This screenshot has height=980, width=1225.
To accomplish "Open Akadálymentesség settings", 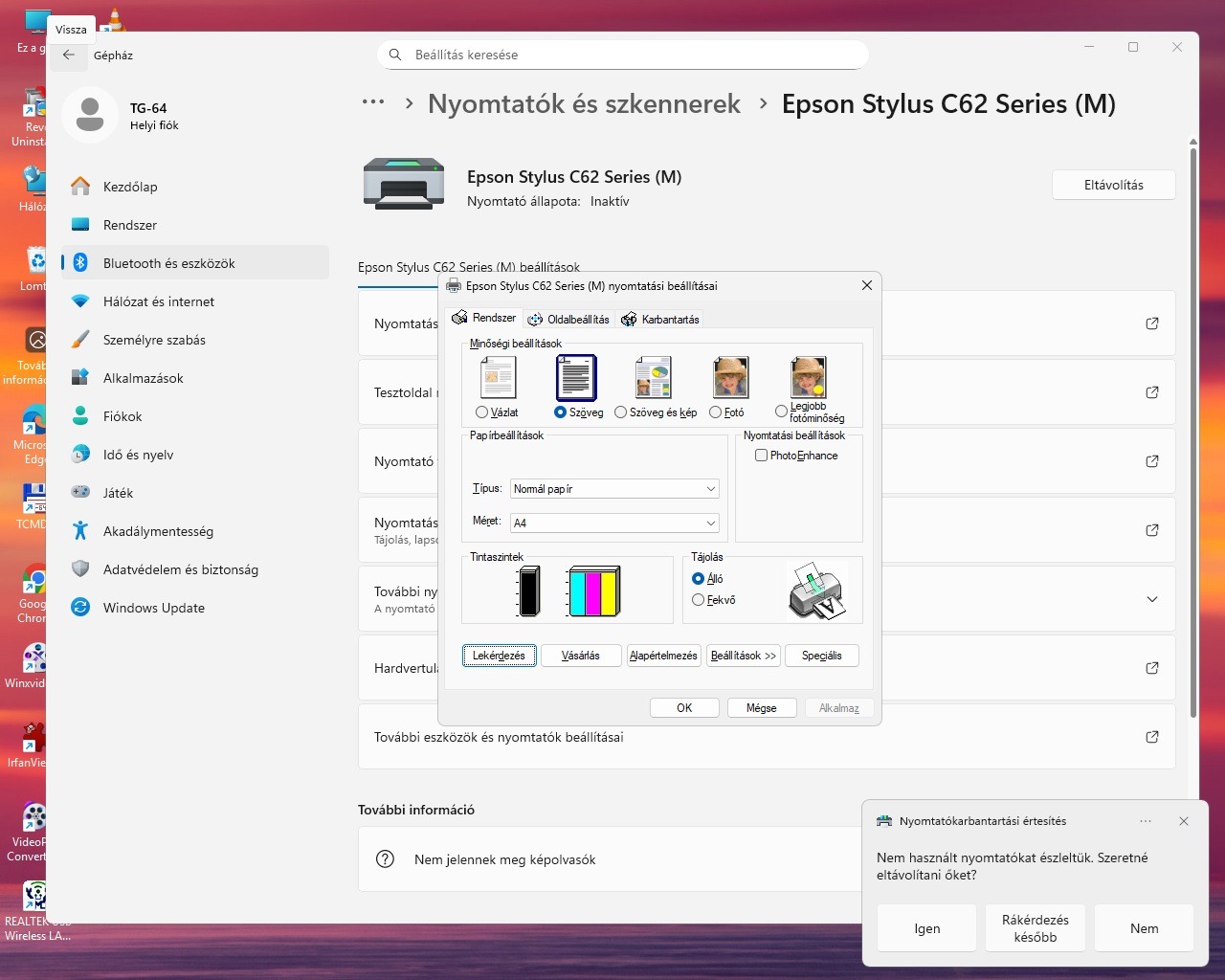I will pyautogui.click(x=195, y=531).
